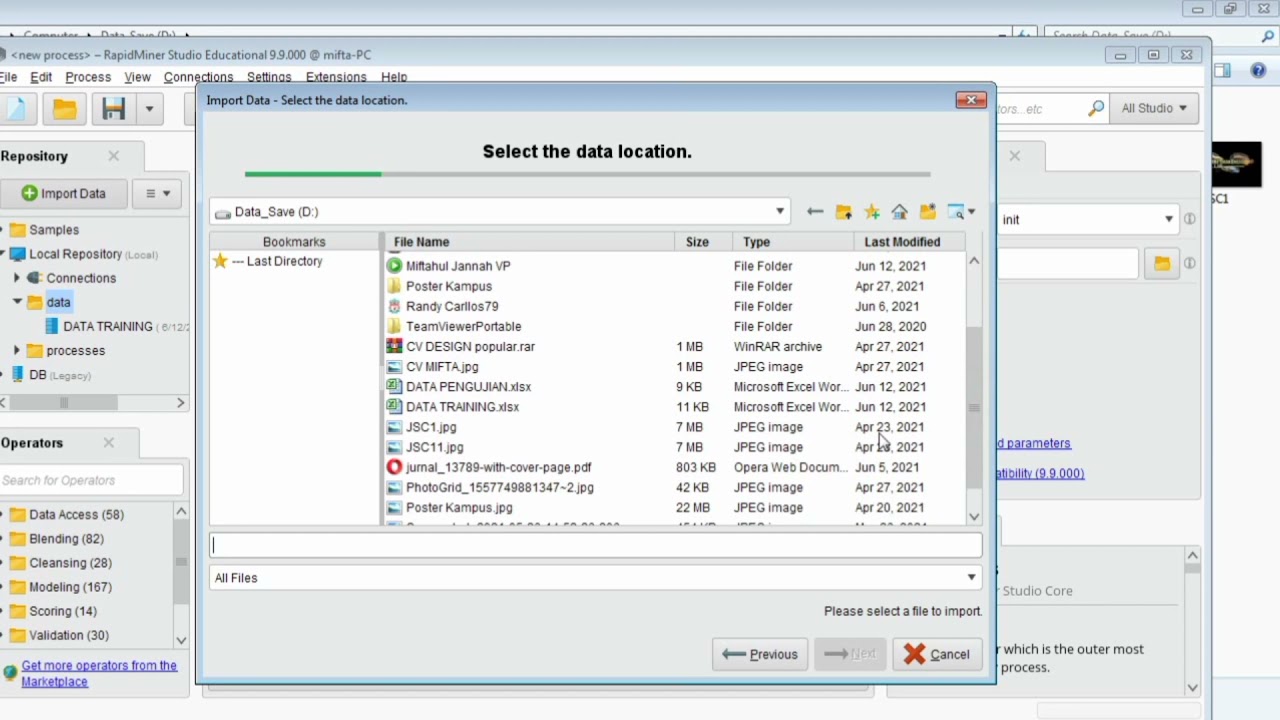Click the Cancel button in the dialog
This screenshot has width=1280, height=720.
tap(937, 655)
